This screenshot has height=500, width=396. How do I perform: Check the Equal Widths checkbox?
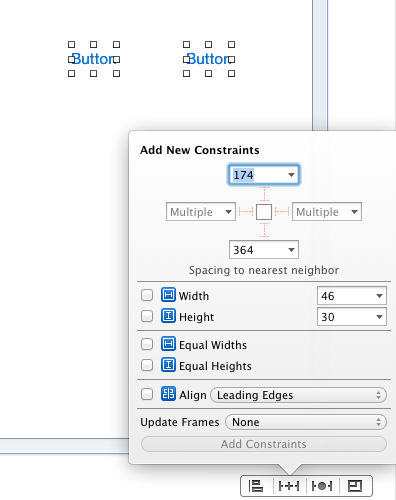coord(147,344)
